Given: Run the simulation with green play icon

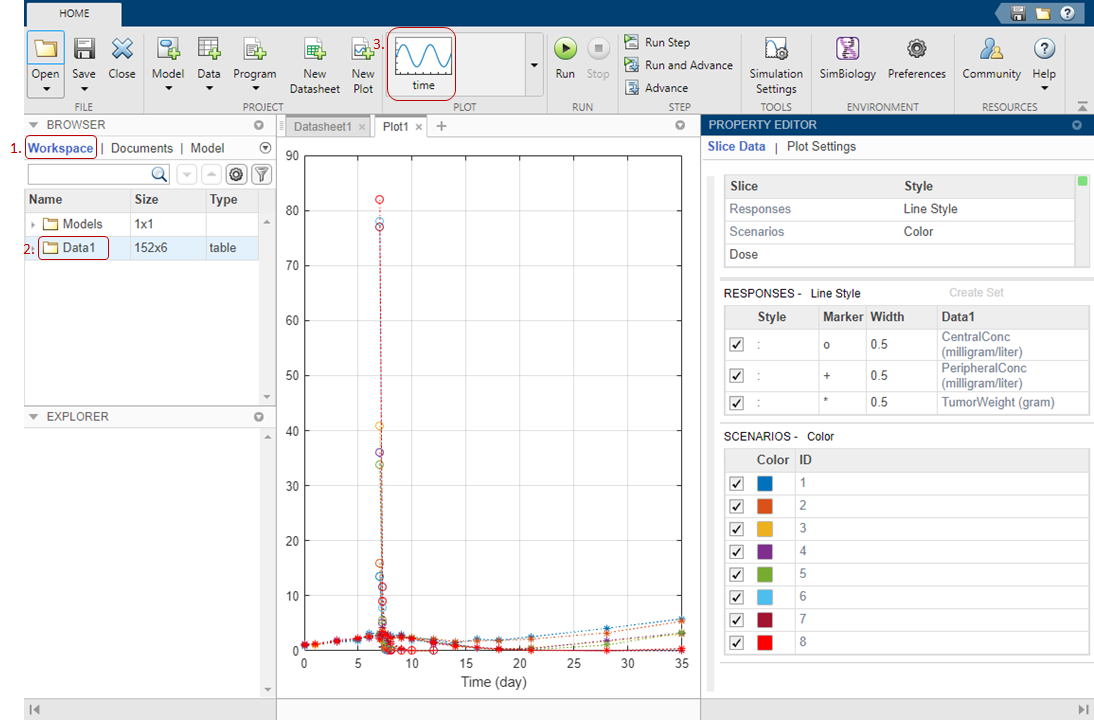Looking at the screenshot, I should [x=565, y=49].
